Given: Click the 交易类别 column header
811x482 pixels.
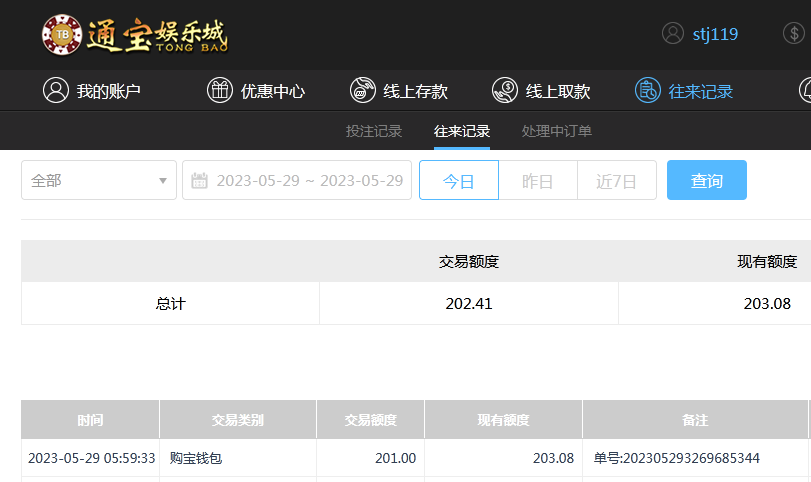Looking at the screenshot, I should [238, 420].
